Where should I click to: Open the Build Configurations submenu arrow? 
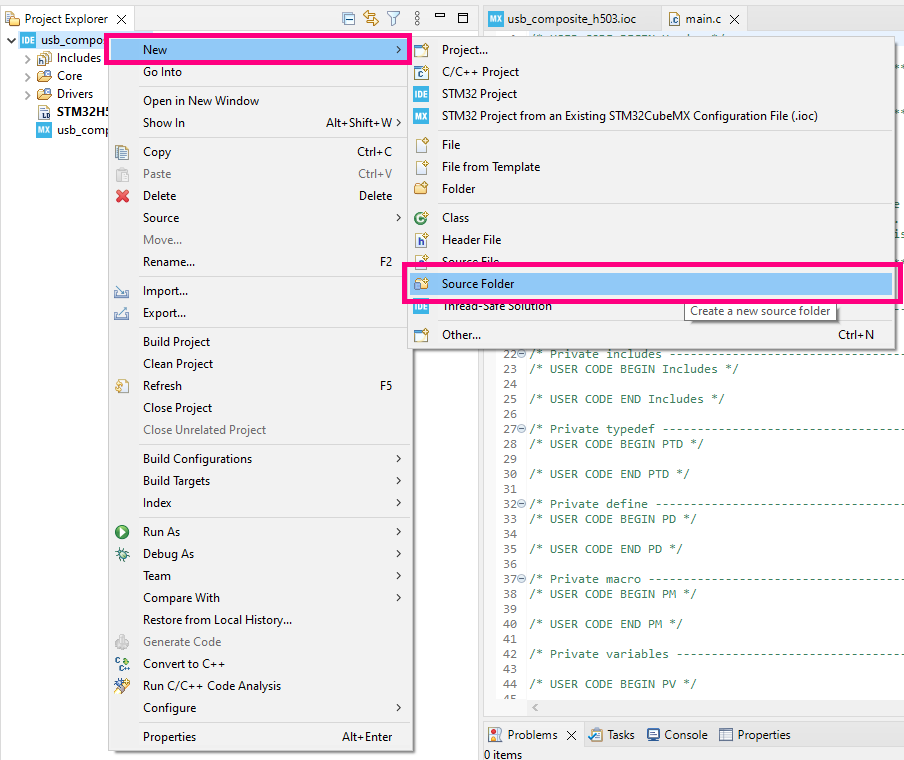pyautogui.click(x=398, y=459)
